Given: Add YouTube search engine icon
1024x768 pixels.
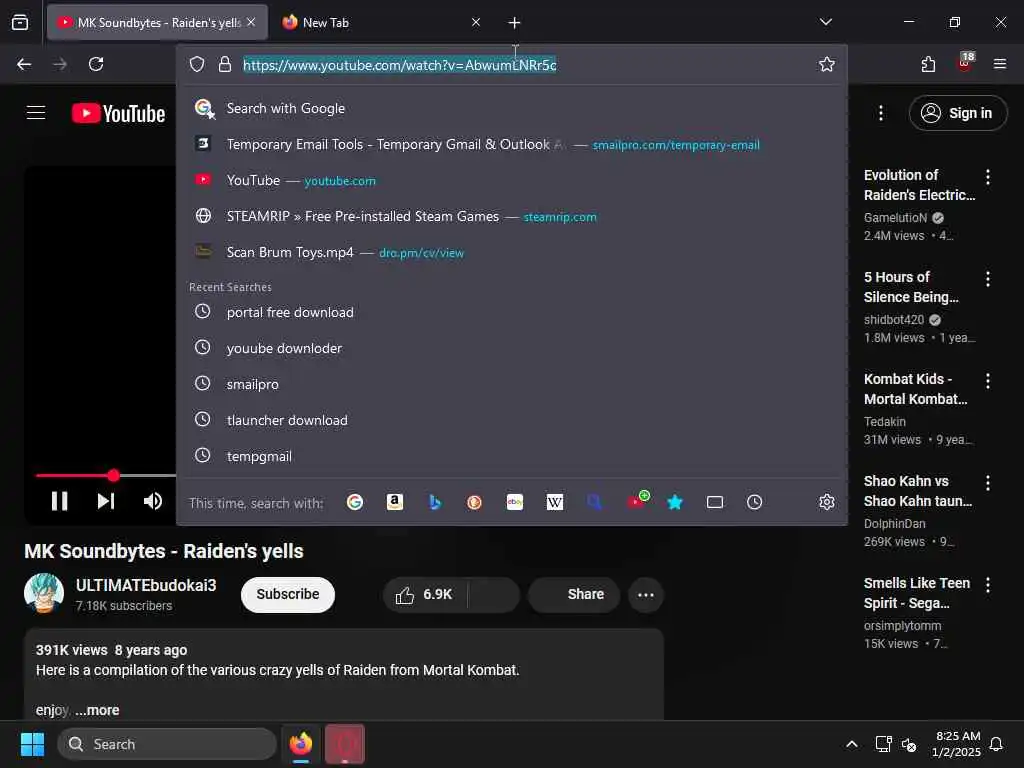Looking at the screenshot, I should [x=637, y=501].
